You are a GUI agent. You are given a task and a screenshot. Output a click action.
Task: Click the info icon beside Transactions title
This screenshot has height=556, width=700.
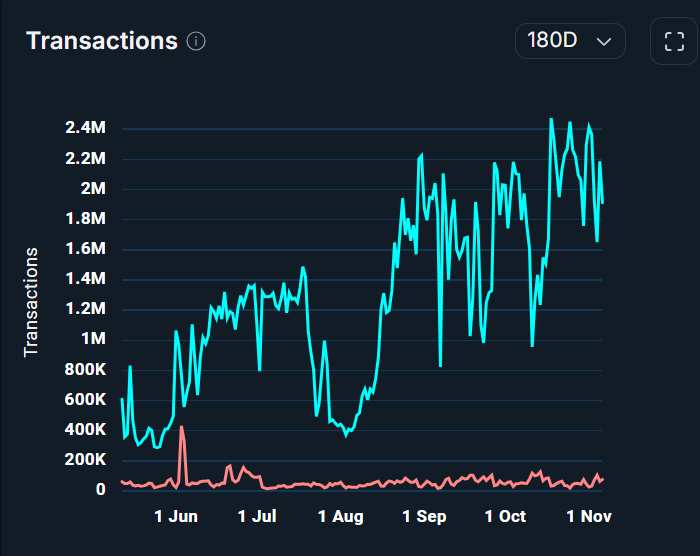pos(196,41)
